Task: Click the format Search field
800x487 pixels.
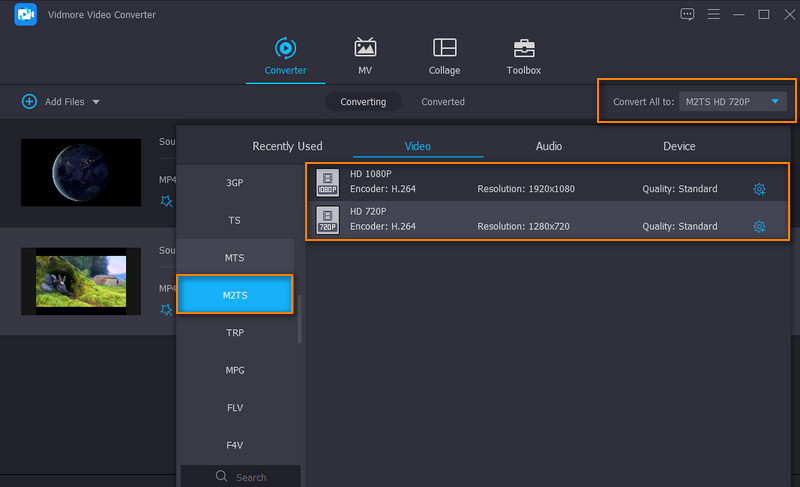Action: coord(240,477)
